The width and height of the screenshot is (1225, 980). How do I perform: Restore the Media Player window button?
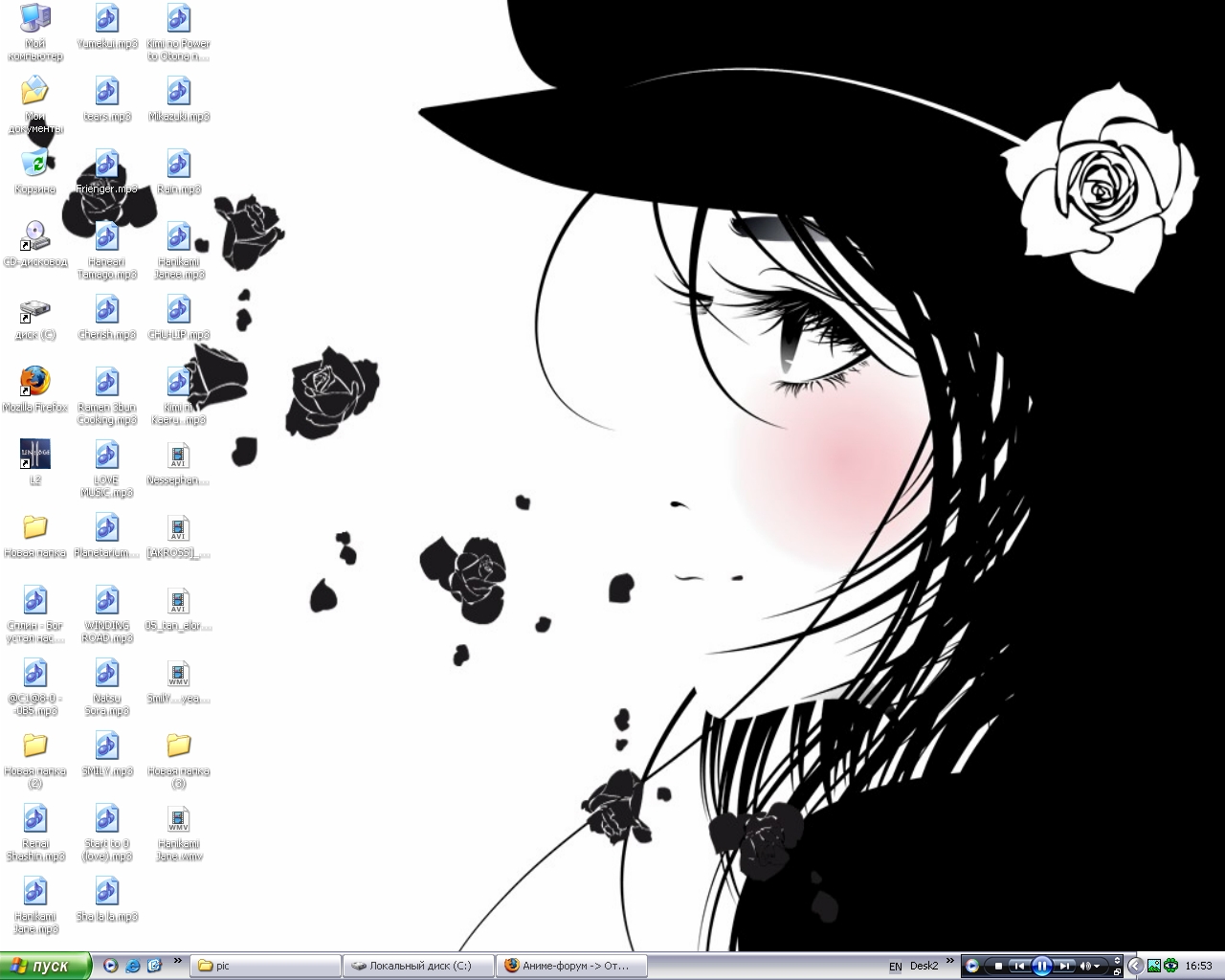pyautogui.click(x=1117, y=971)
